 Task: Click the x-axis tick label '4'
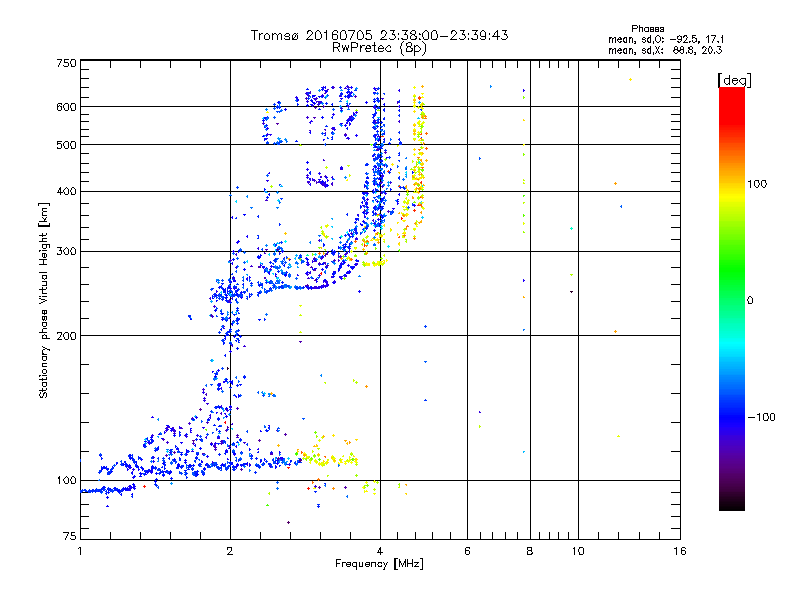tap(380, 551)
